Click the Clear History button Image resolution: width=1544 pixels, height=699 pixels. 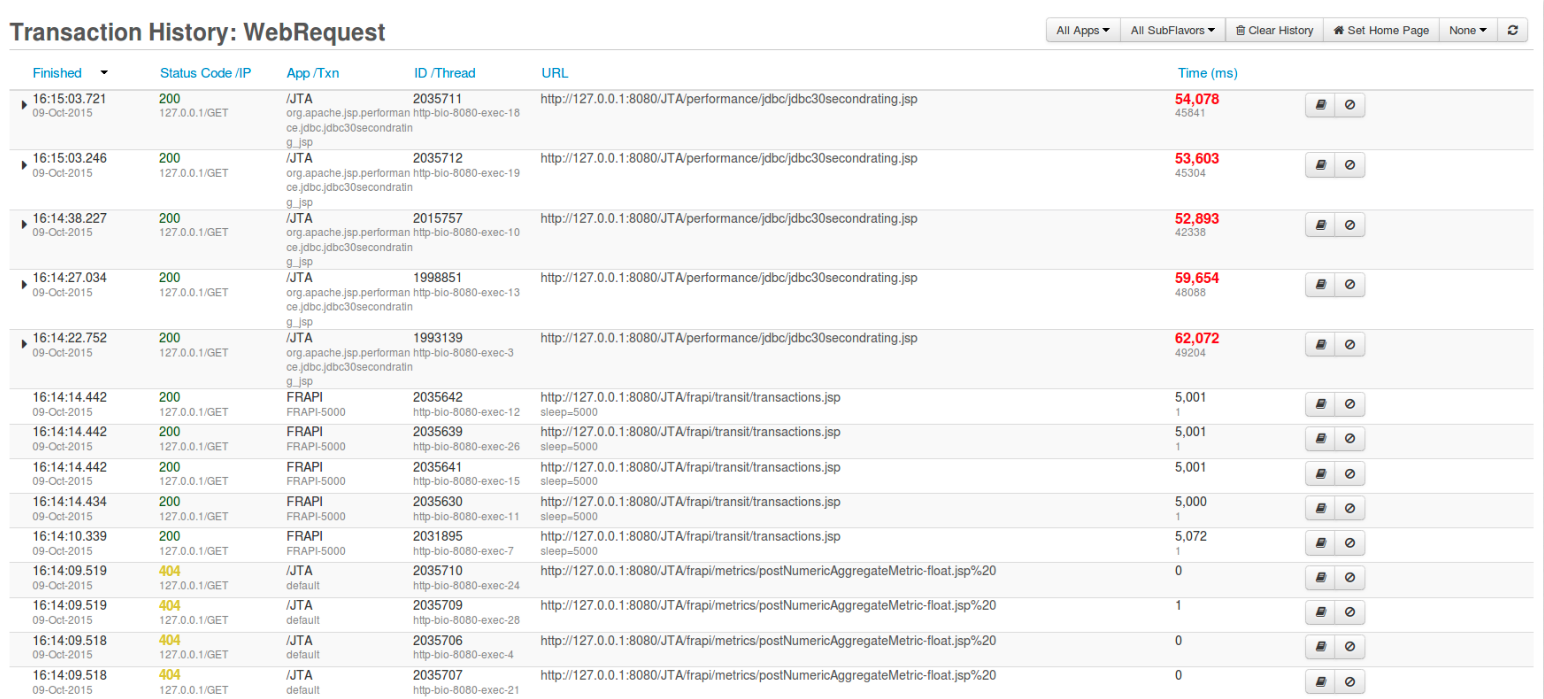coord(1274,30)
